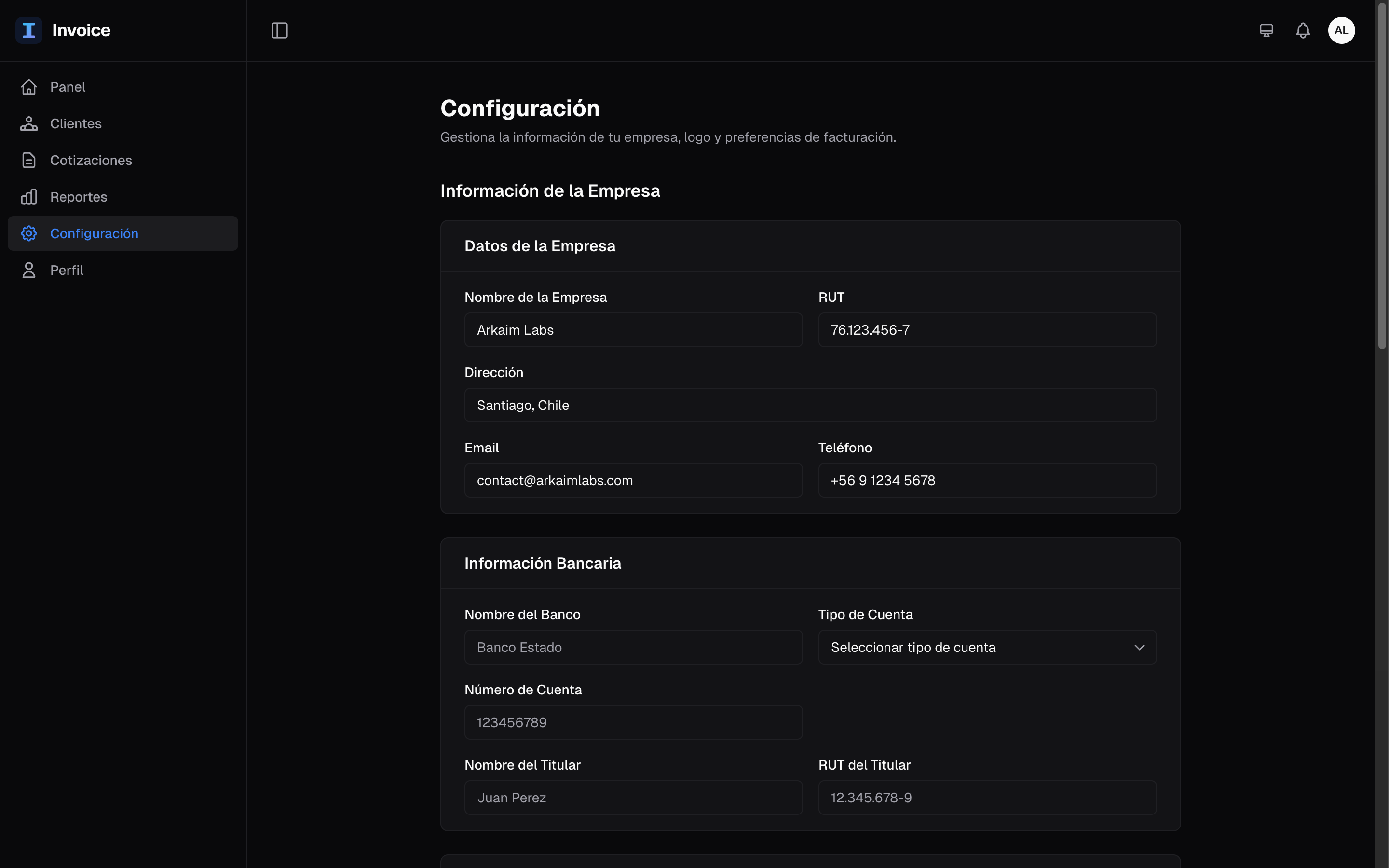This screenshot has width=1389, height=868.
Task: Click the Número de Cuenta field
Action: click(633, 722)
